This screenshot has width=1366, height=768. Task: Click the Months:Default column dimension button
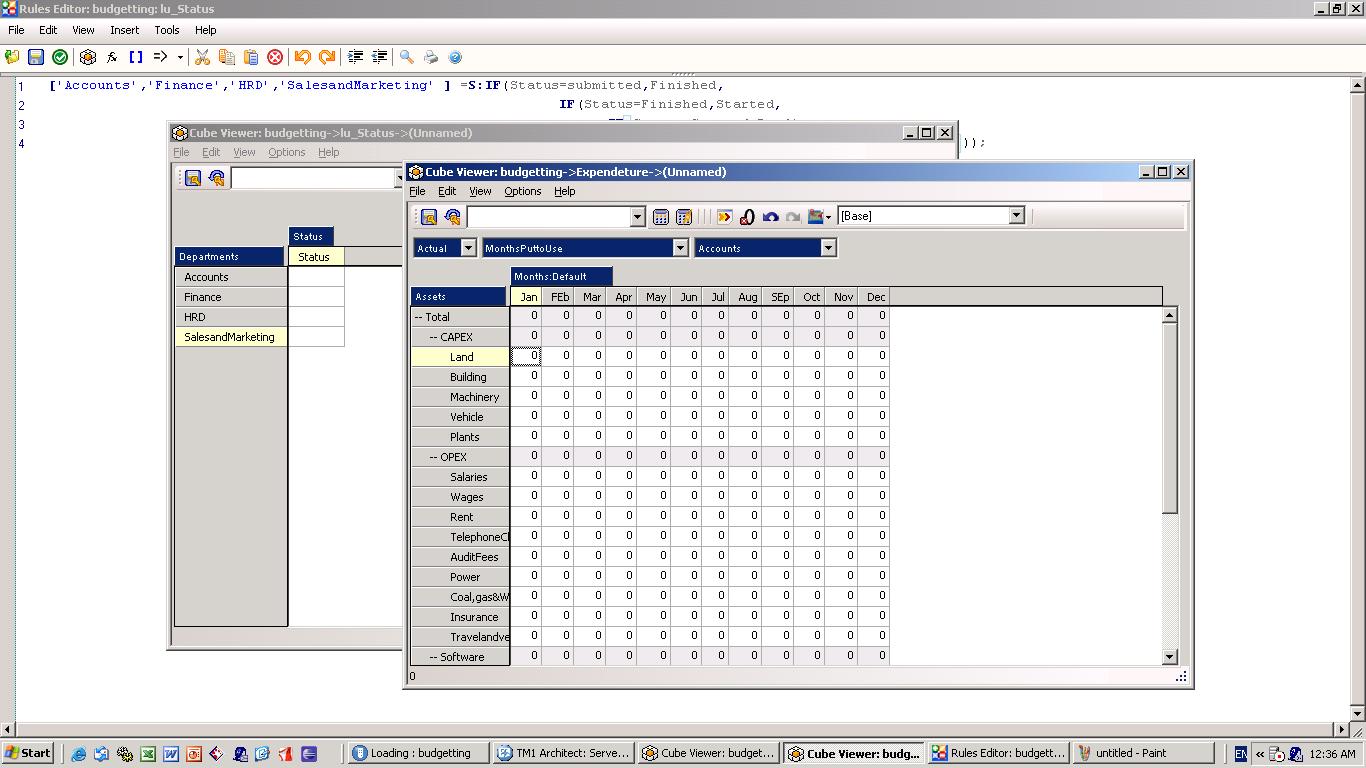[562, 276]
